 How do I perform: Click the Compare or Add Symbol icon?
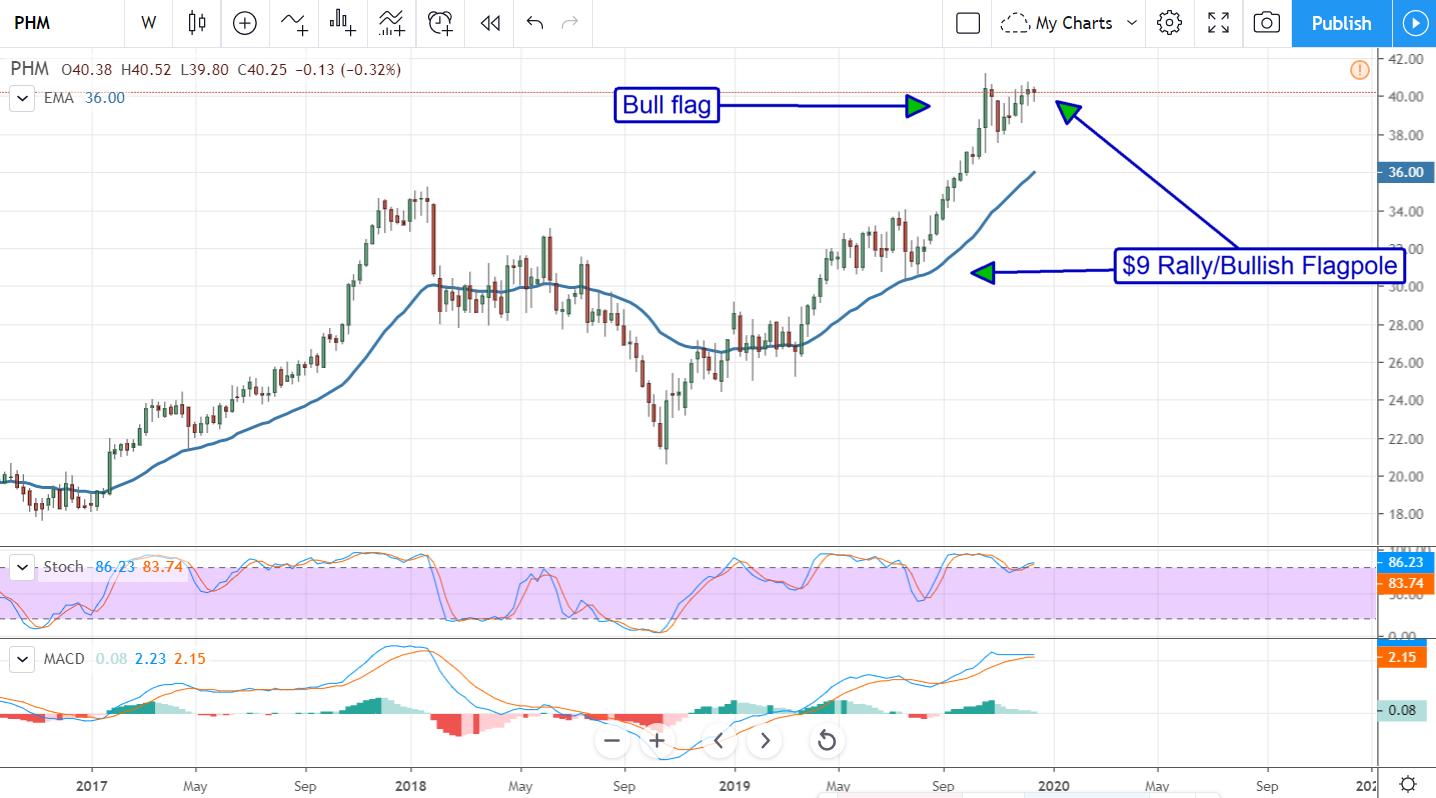pos(245,22)
